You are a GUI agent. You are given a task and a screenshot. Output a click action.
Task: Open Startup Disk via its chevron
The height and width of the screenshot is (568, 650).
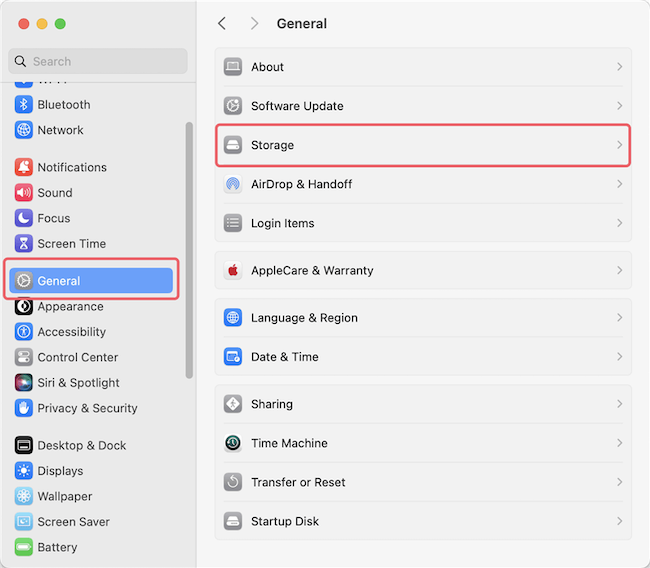click(619, 521)
